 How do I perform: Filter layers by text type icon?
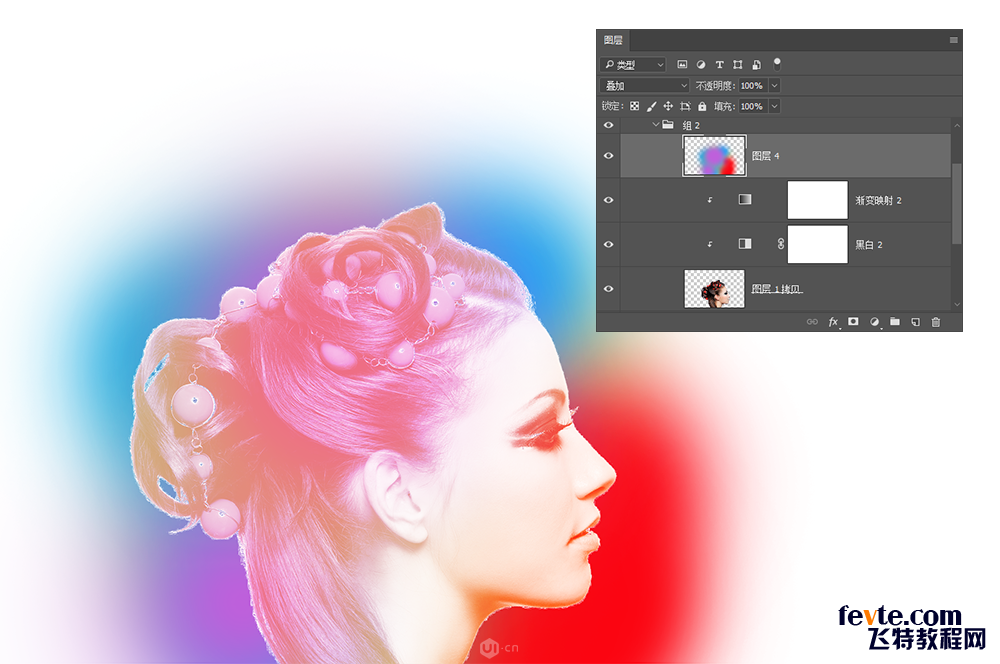tap(719, 65)
